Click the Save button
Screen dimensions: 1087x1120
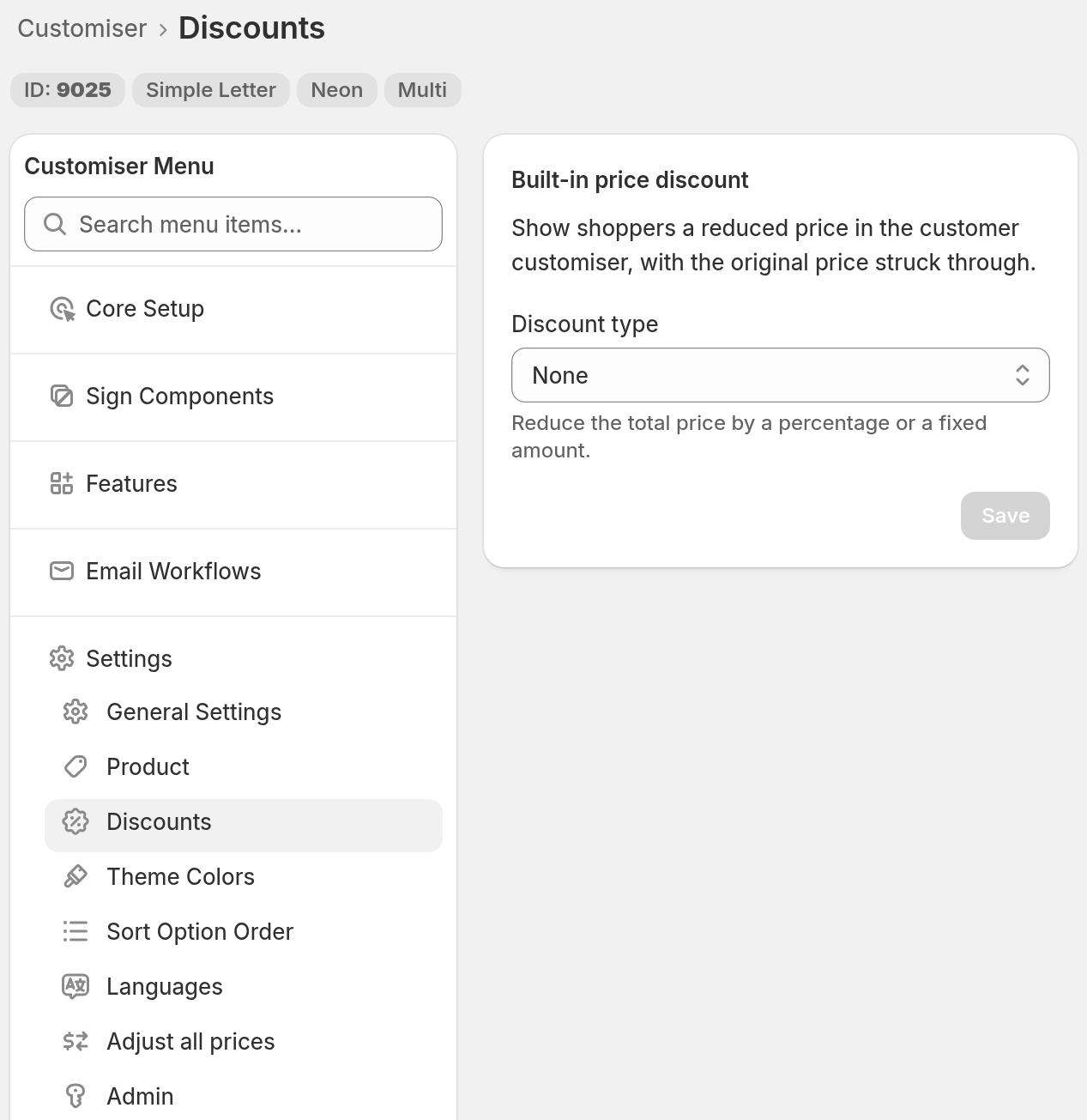1005,516
